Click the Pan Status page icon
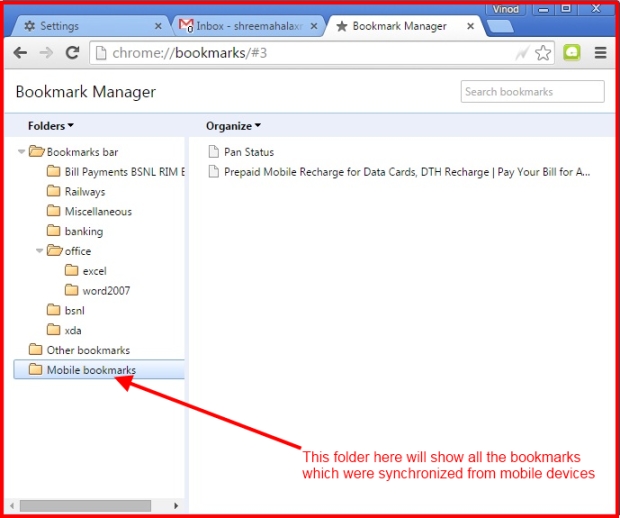 tap(214, 151)
